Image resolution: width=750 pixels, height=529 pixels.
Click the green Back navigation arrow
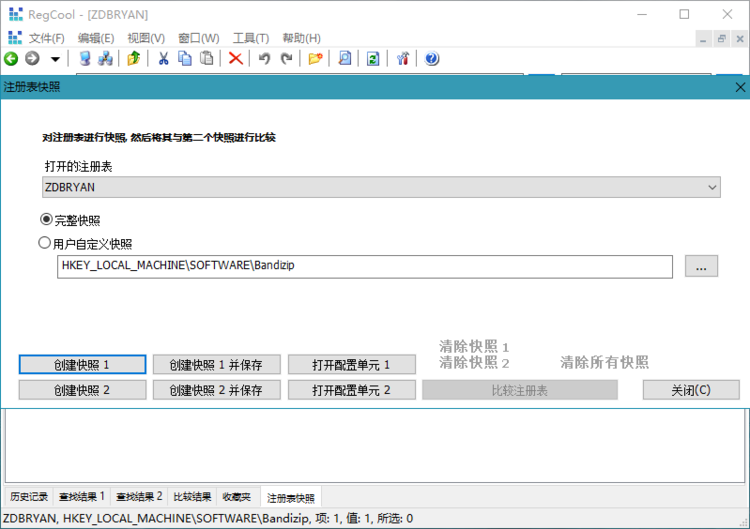(x=11, y=59)
